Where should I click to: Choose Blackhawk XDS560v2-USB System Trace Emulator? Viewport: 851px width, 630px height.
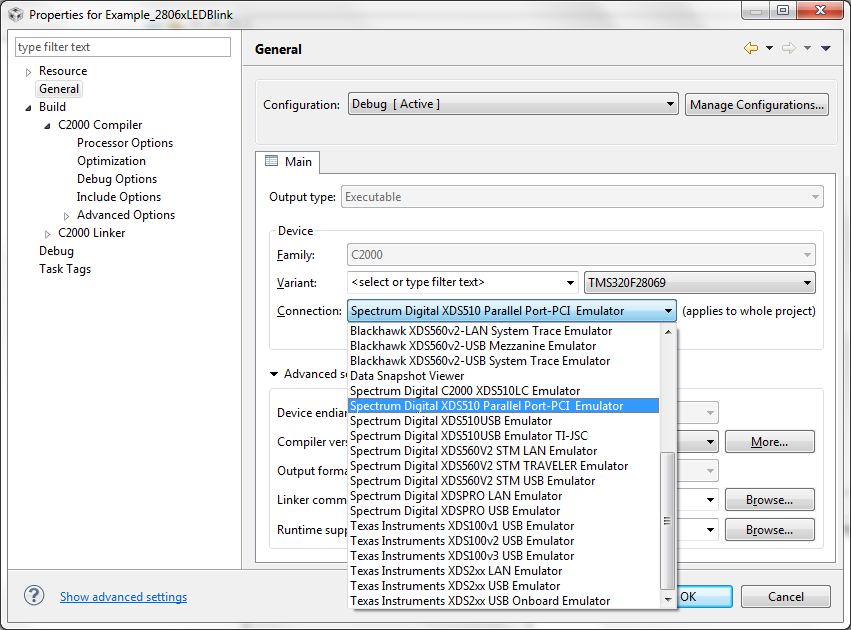pos(504,361)
